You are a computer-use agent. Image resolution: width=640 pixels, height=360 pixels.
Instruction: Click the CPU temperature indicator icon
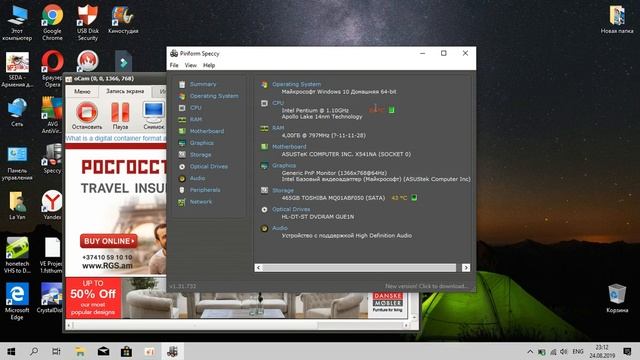[391, 110]
